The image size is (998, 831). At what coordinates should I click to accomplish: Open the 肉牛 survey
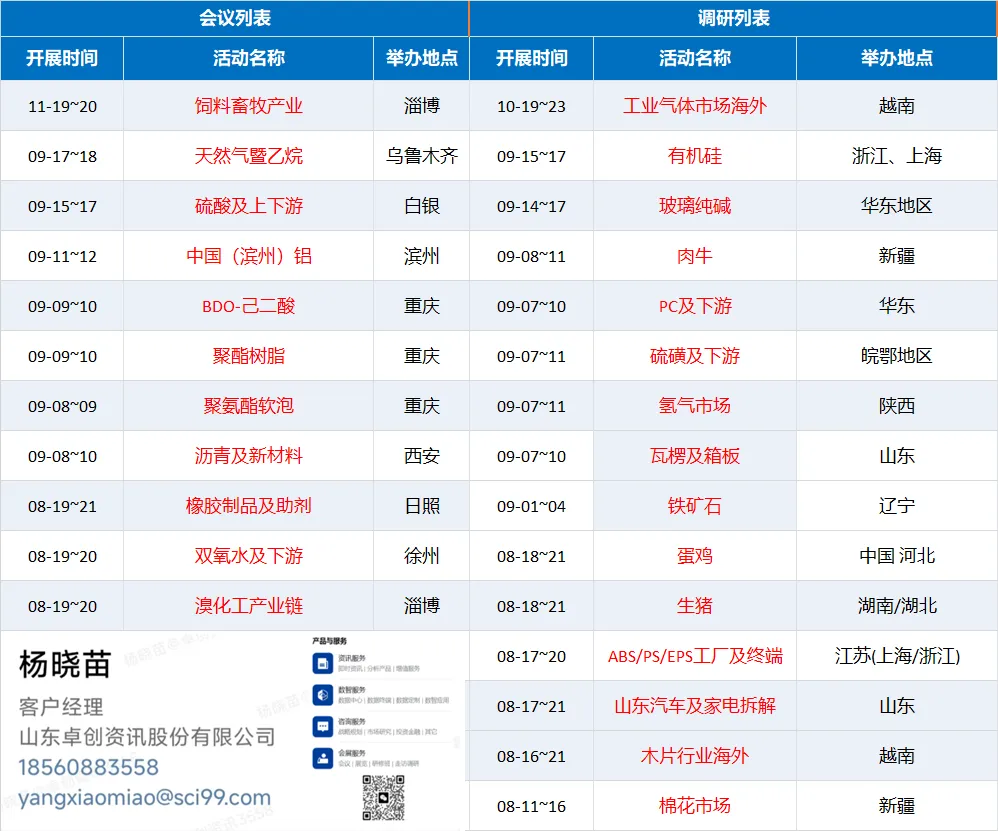(x=695, y=256)
